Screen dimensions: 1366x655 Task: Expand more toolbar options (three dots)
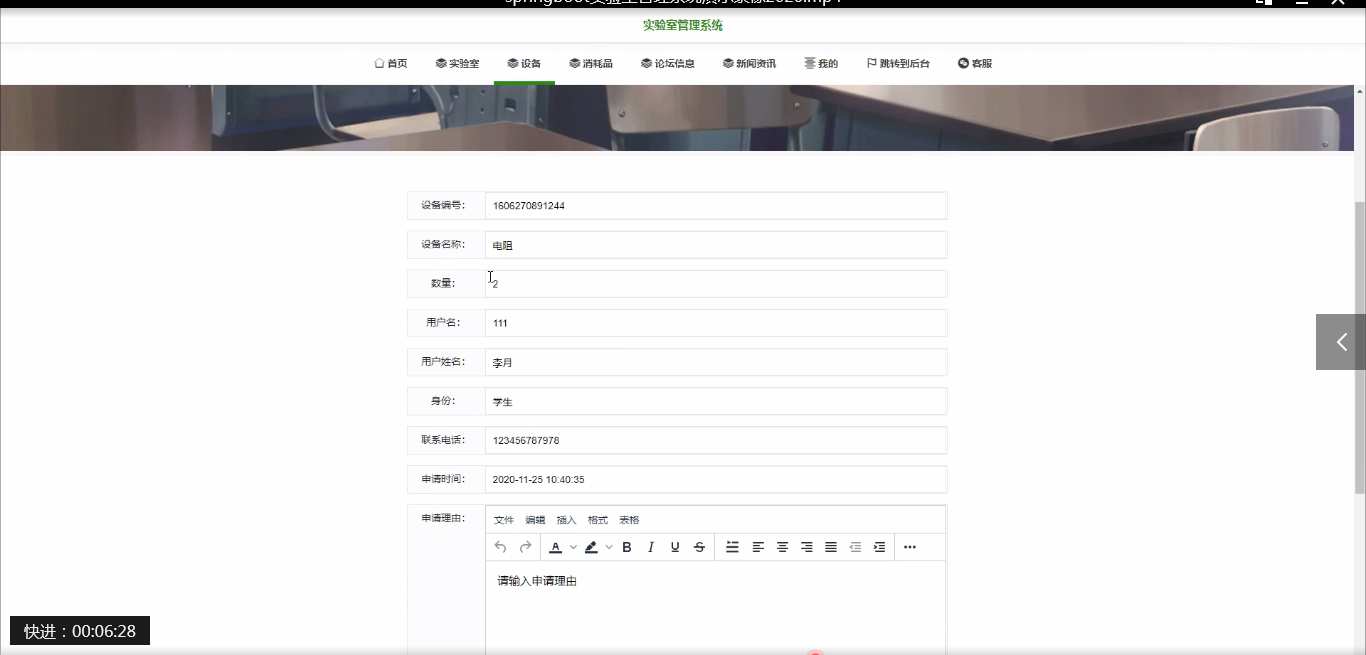coord(909,547)
